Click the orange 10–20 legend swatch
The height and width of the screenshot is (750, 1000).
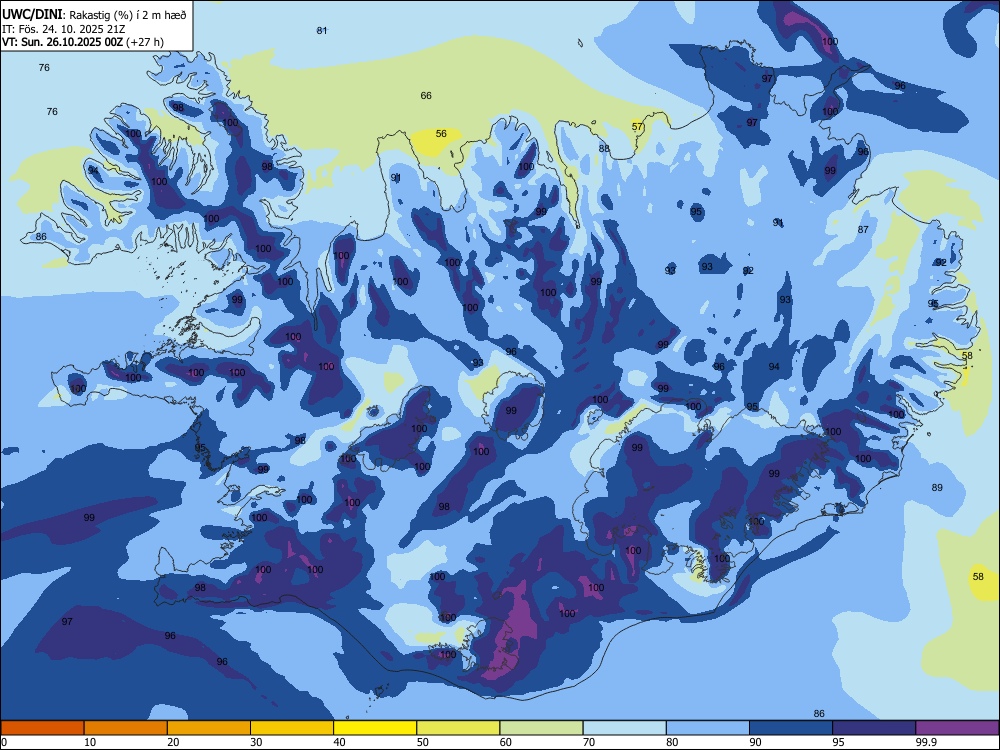126,728
